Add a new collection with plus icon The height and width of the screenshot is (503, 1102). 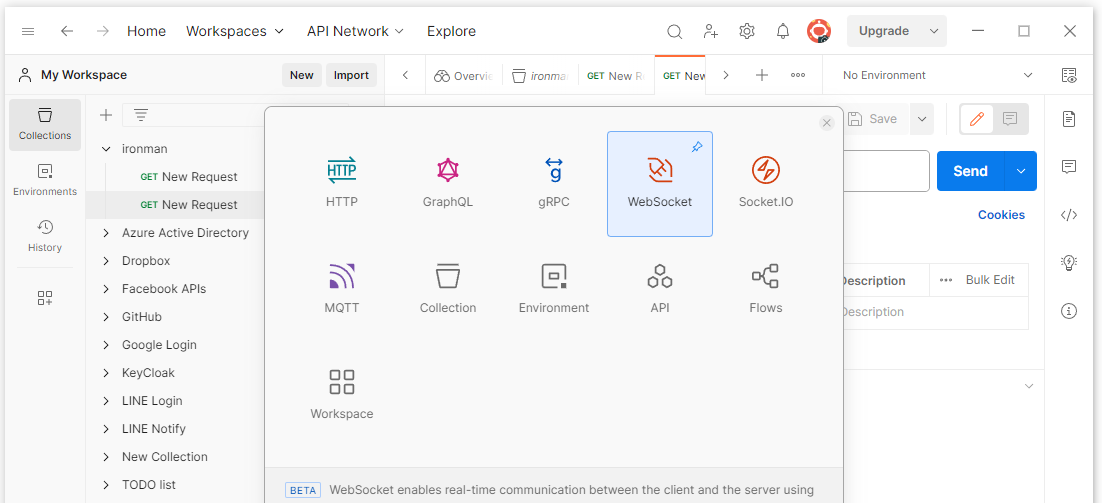pos(106,115)
